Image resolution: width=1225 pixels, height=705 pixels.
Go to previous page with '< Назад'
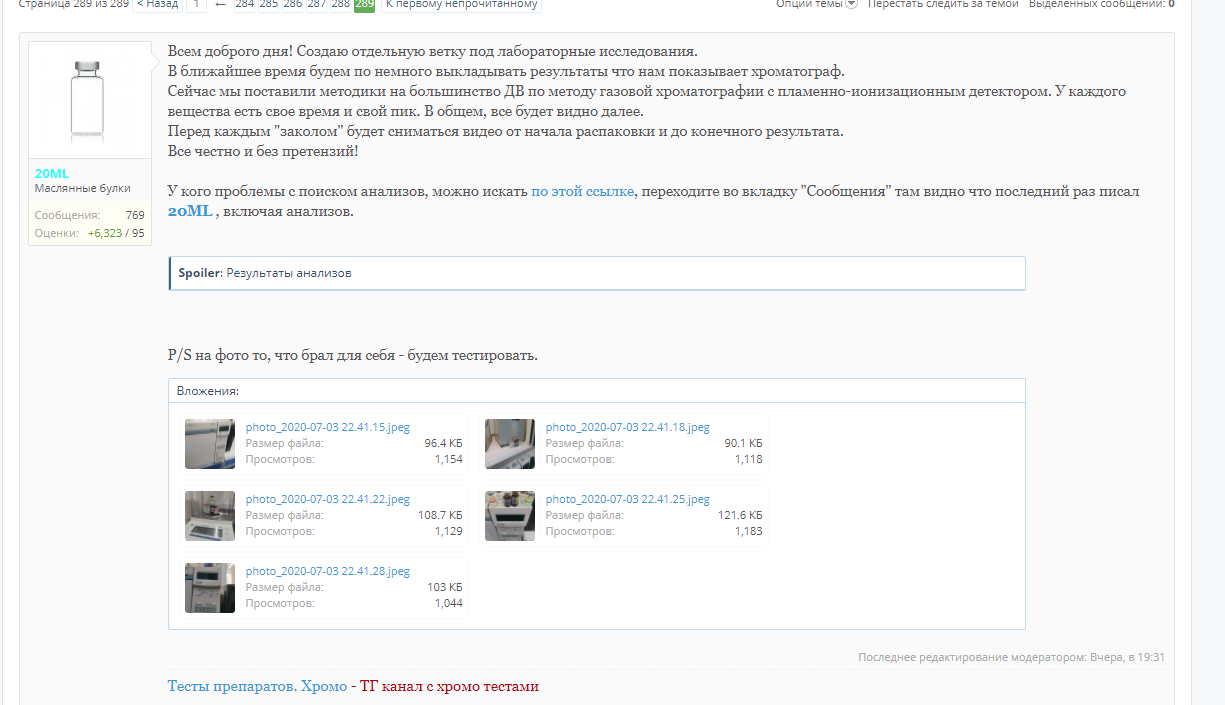point(157,4)
